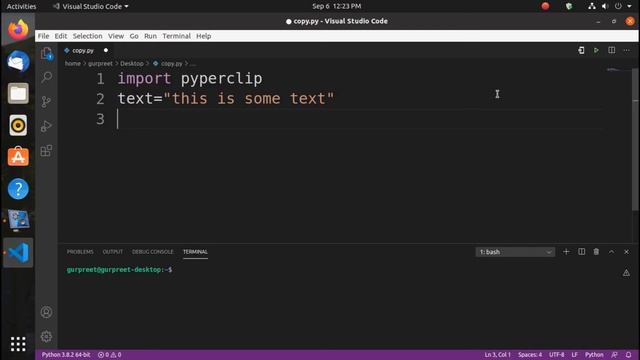Open Help from the dock

18,189
